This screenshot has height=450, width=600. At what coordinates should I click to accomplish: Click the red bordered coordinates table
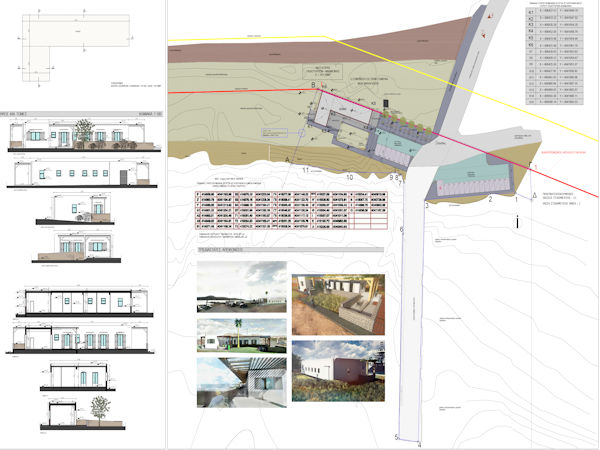(291, 210)
